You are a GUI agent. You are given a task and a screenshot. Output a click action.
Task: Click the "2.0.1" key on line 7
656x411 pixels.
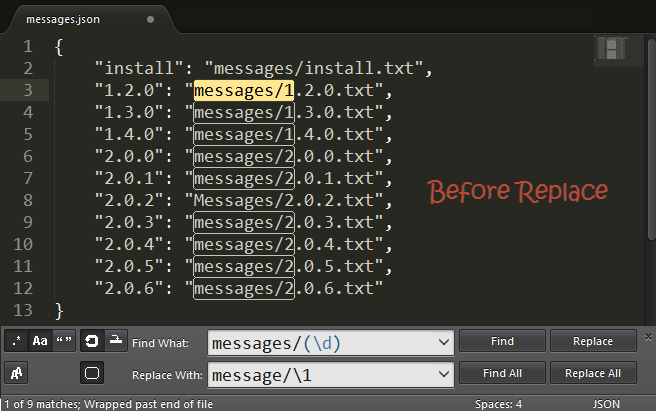[129, 179]
